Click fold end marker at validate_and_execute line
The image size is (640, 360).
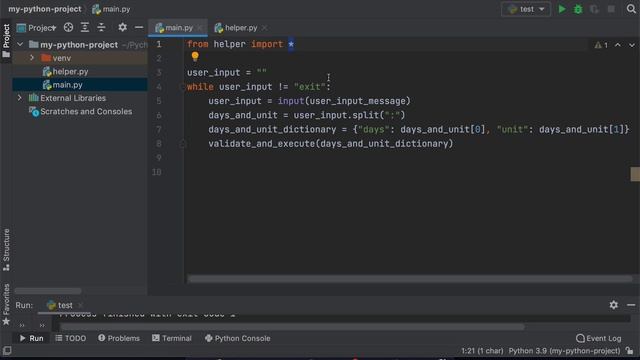[x=182, y=144]
